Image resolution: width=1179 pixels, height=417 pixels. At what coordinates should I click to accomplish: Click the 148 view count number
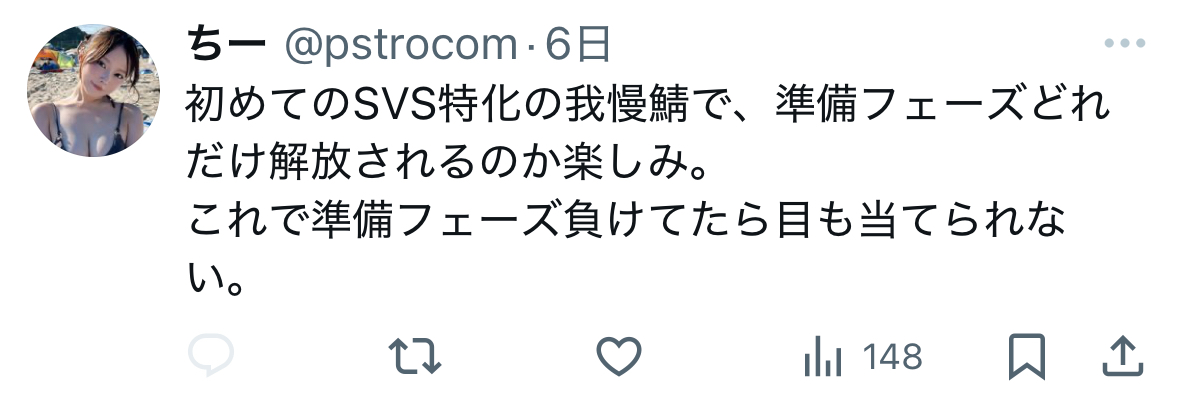pyautogui.click(x=893, y=357)
